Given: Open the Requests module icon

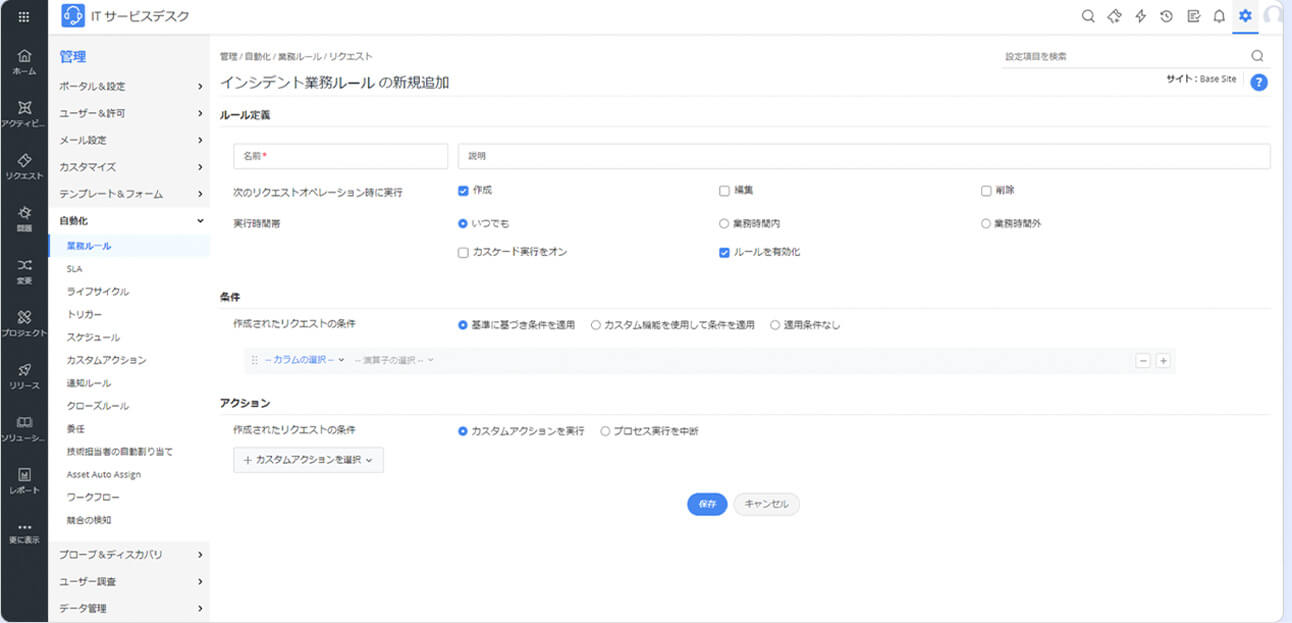Looking at the screenshot, I should click(x=24, y=165).
